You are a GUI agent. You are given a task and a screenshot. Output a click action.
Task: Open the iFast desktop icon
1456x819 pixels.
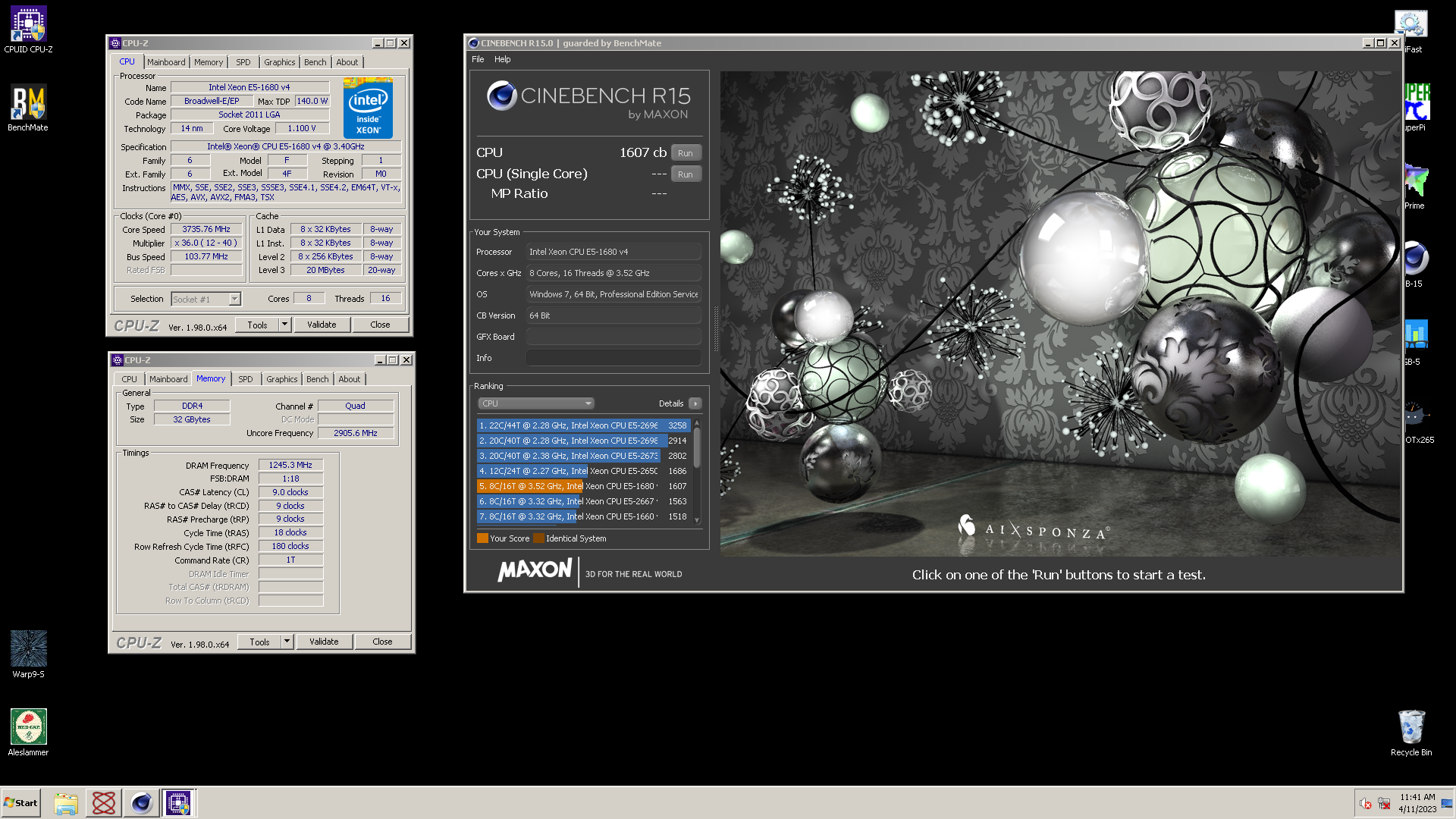tap(1412, 30)
